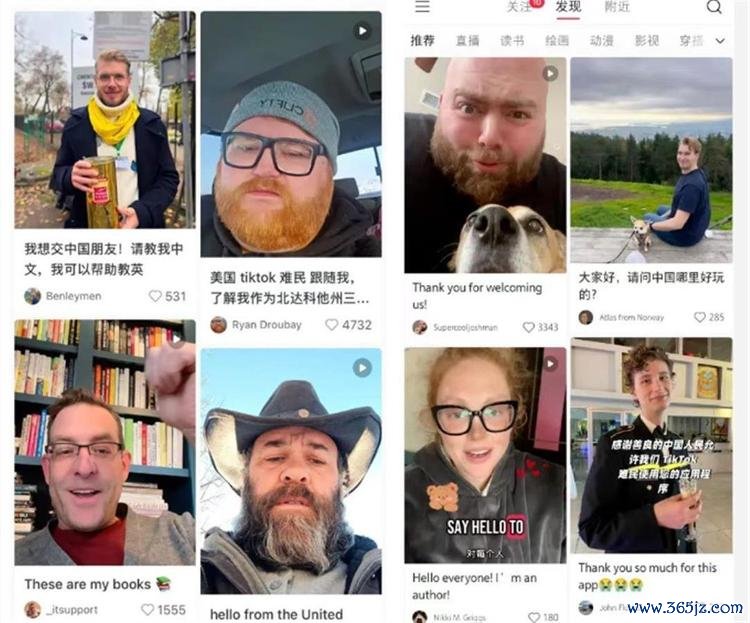Like the _itsupport books post heart
This screenshot has width=750, height=623.
tap(147, 610)
